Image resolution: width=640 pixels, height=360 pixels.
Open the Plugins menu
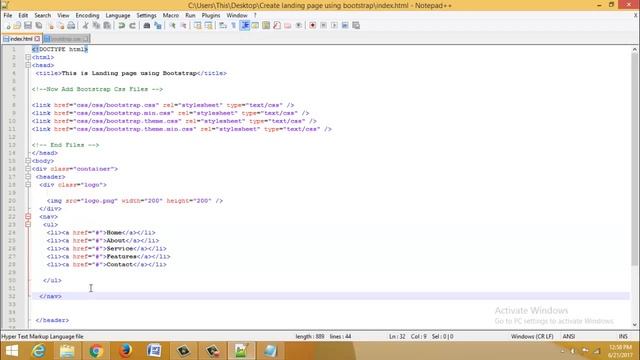(x=211, y=15)
